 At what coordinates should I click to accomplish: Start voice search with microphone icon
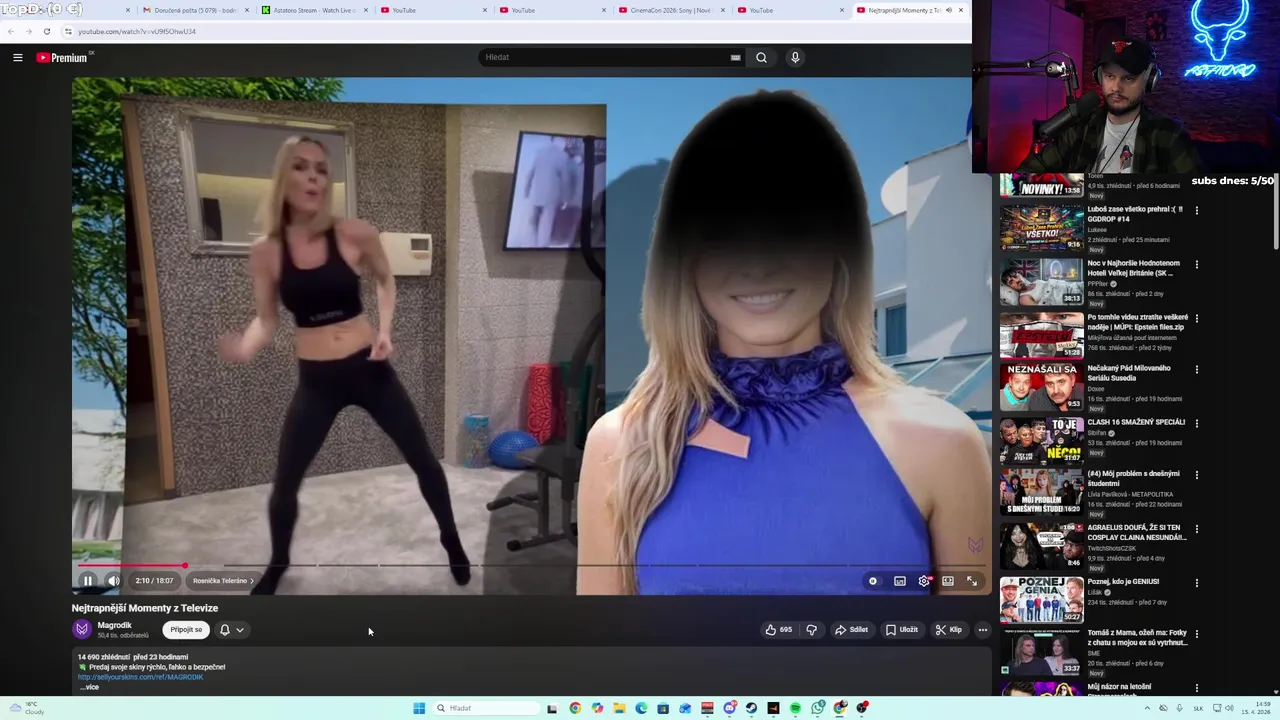click(x=795, y=57)
